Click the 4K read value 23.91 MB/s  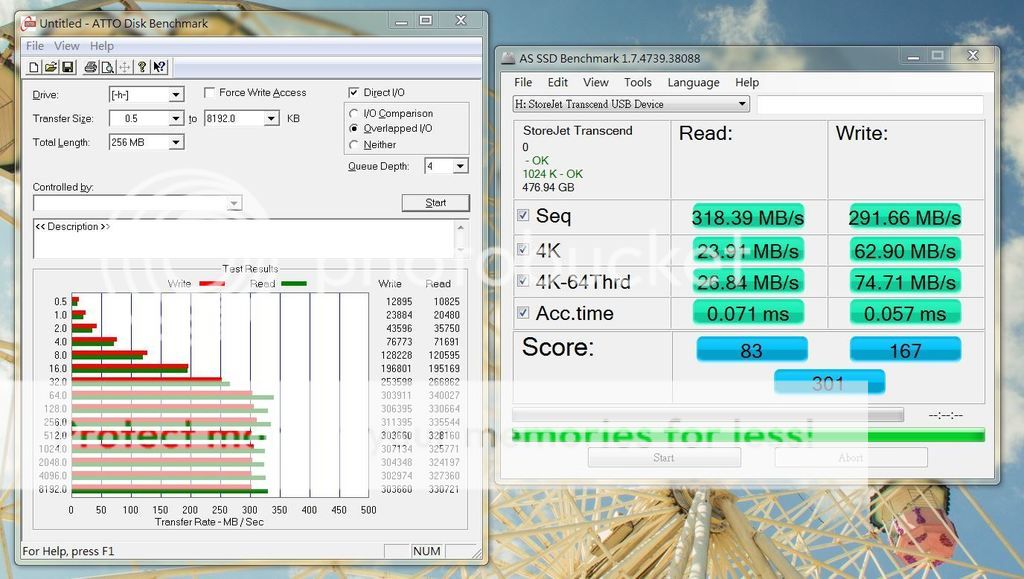748,251
